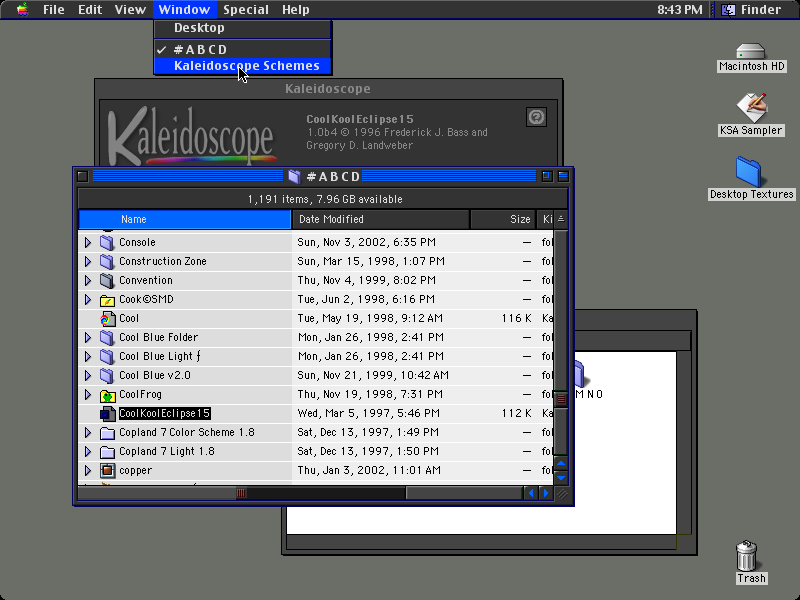The image size is (800, 600).
Task: Click date Wed, Mar 5, 1997, 5:46 PM
Action: click(x=368, y=413)
